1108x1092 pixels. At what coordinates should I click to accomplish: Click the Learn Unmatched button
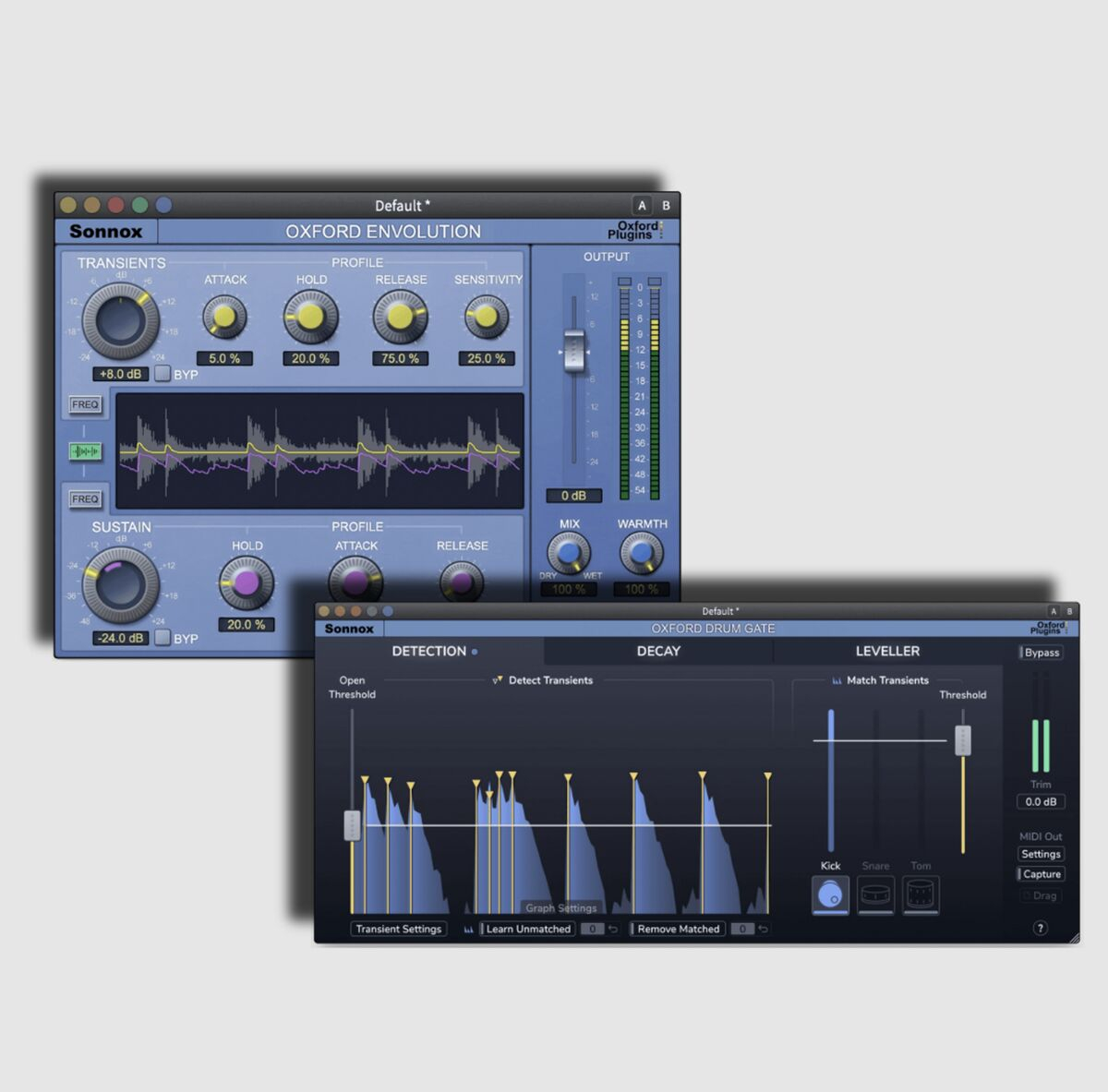527,929
